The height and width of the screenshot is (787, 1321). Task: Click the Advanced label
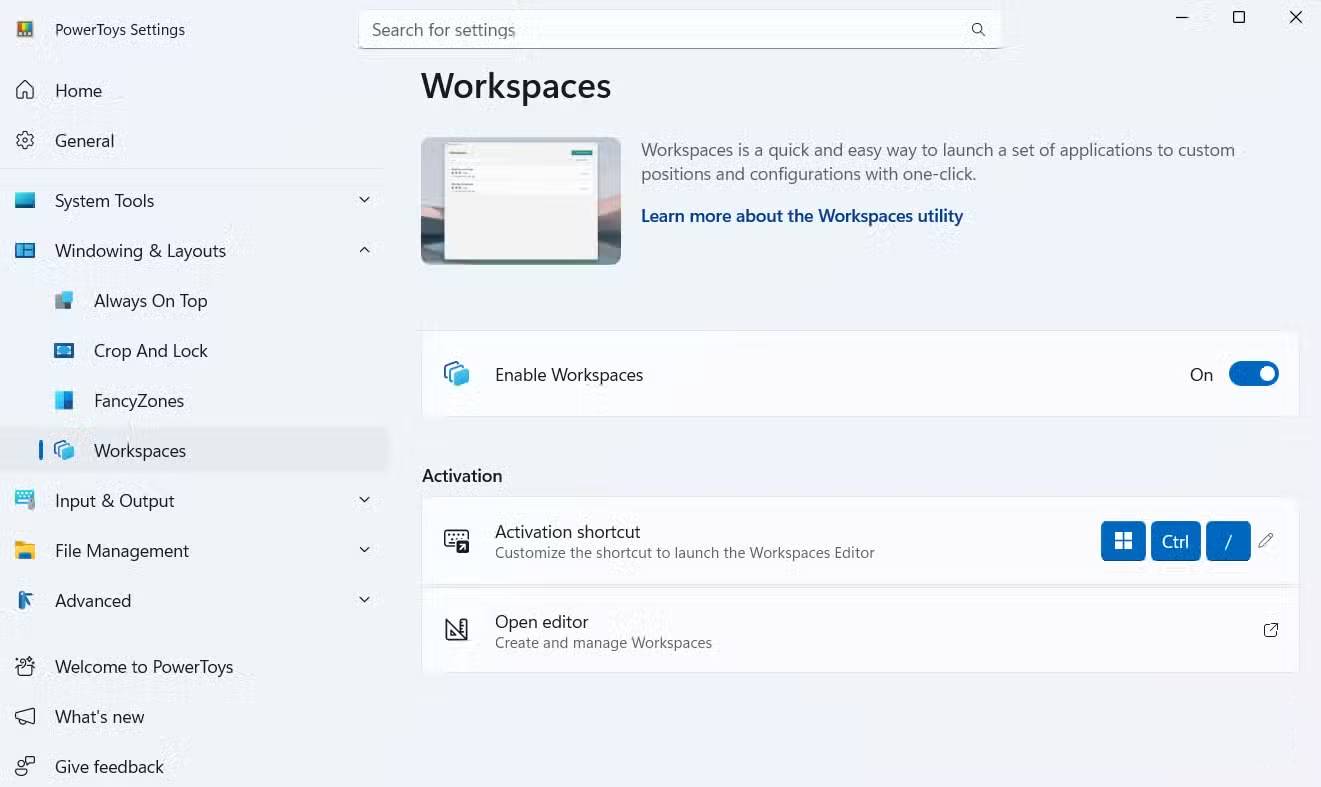(93, 601)
